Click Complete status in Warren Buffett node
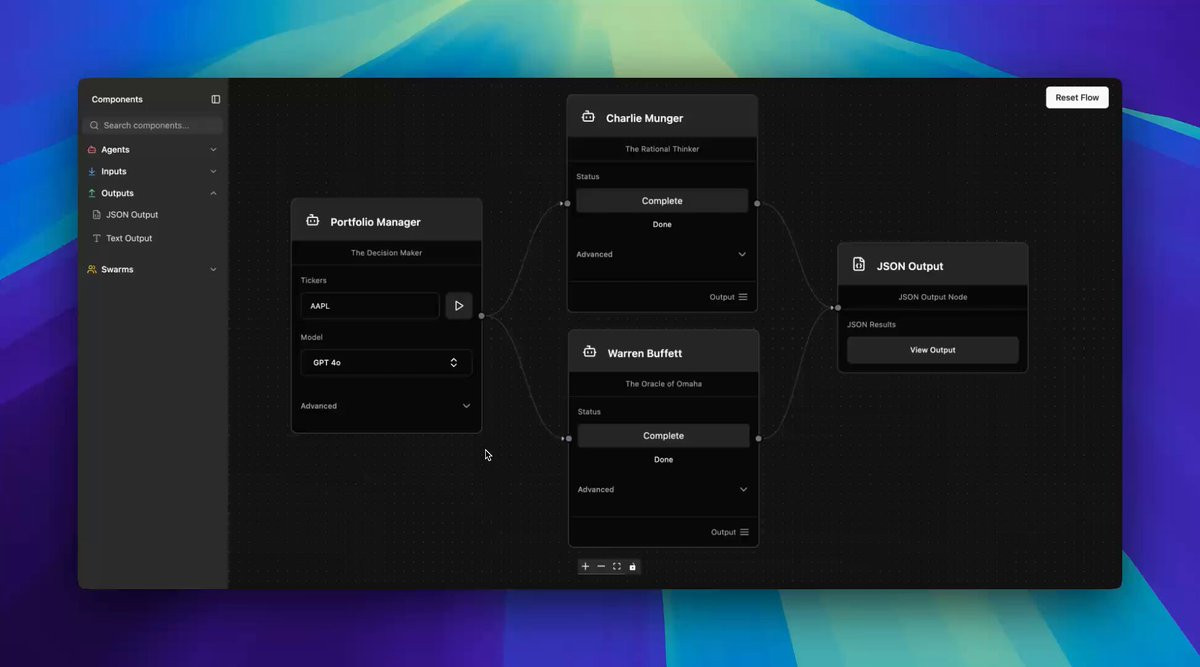The height and width of the screenshot is (667, 1200). (663, 436)
